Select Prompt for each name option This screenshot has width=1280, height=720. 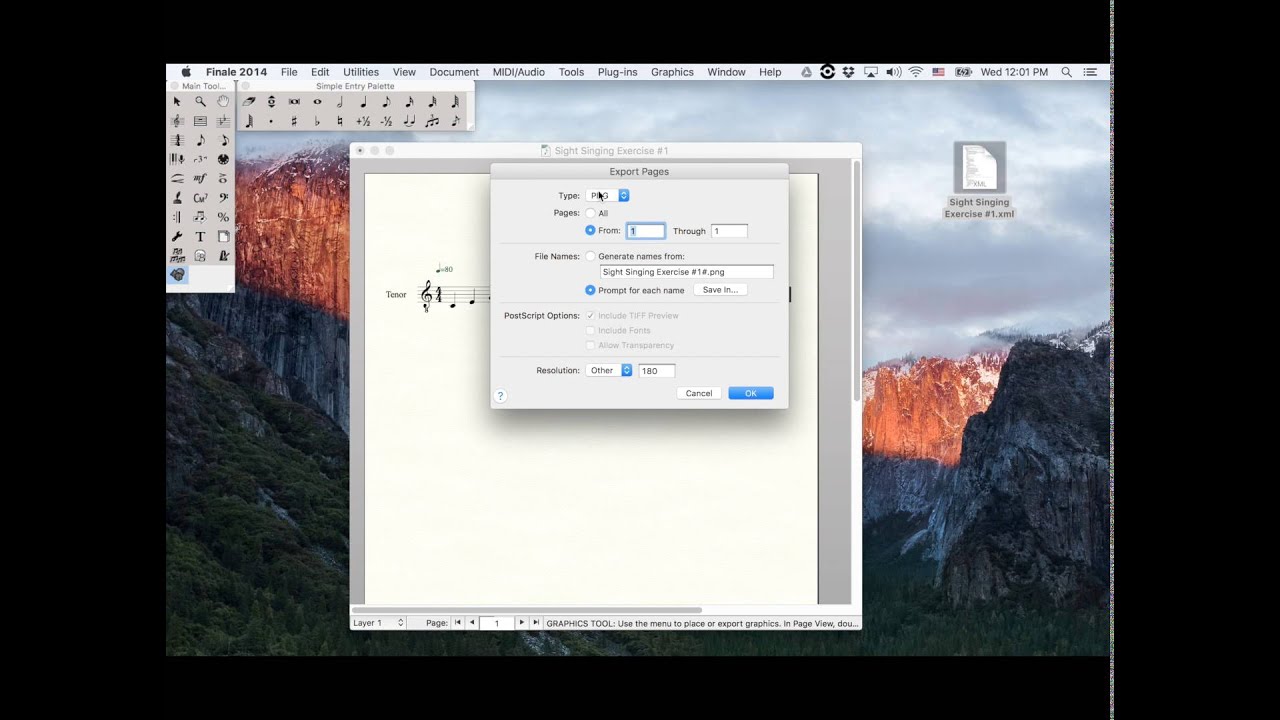click(x=590, y=290)
